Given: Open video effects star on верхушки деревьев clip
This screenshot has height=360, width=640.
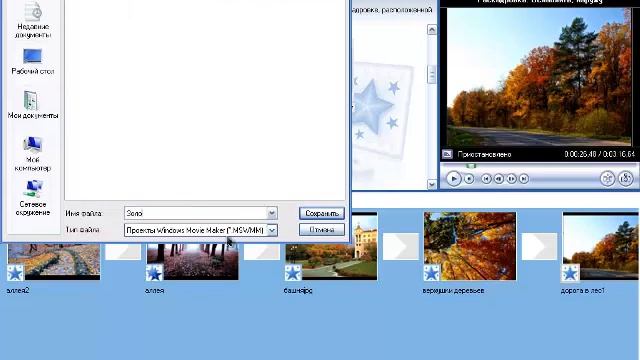Looking at the screenshot, I should pyautogui.click(x=431, y=273).
